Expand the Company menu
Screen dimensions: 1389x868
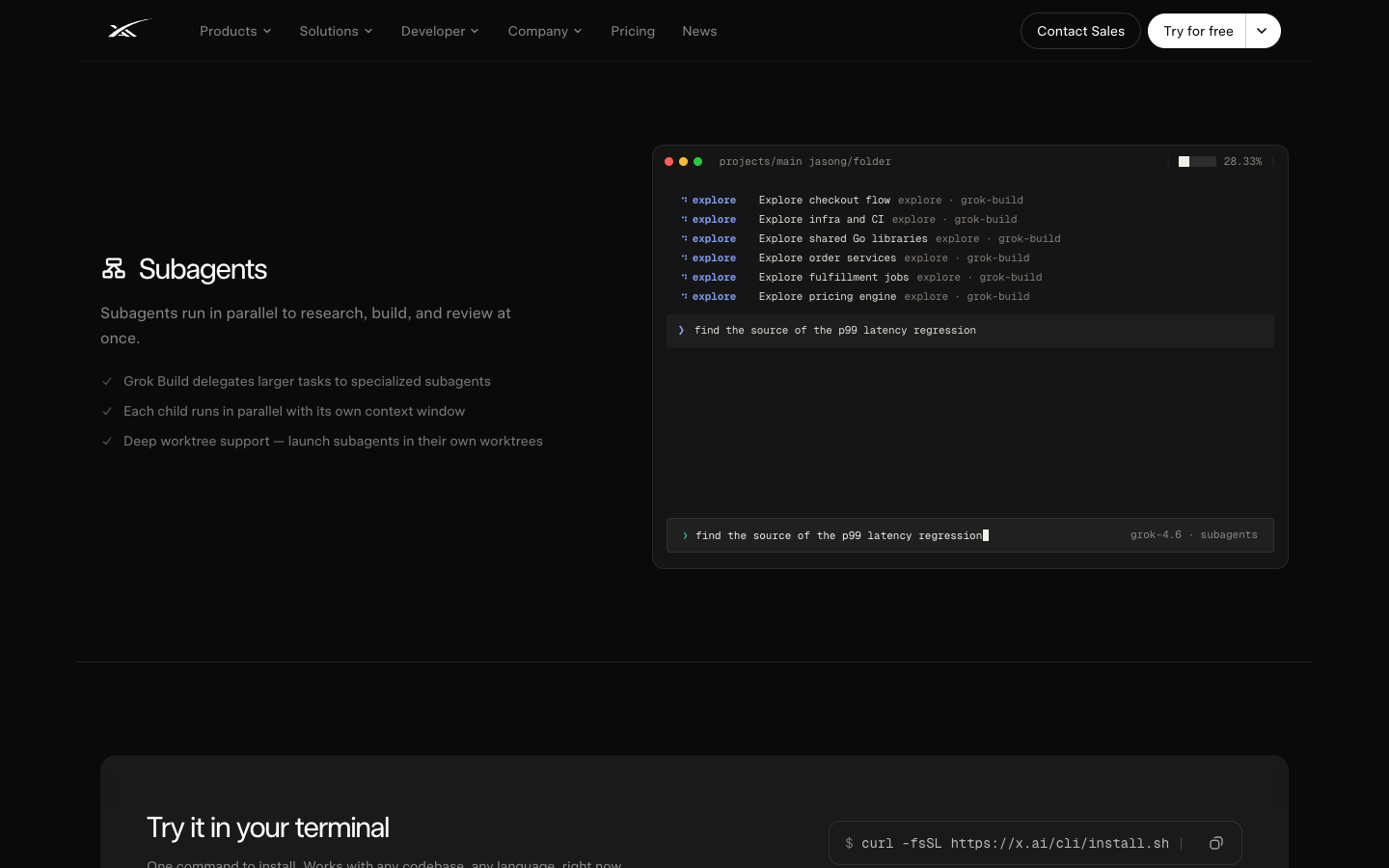coord(545,31)
